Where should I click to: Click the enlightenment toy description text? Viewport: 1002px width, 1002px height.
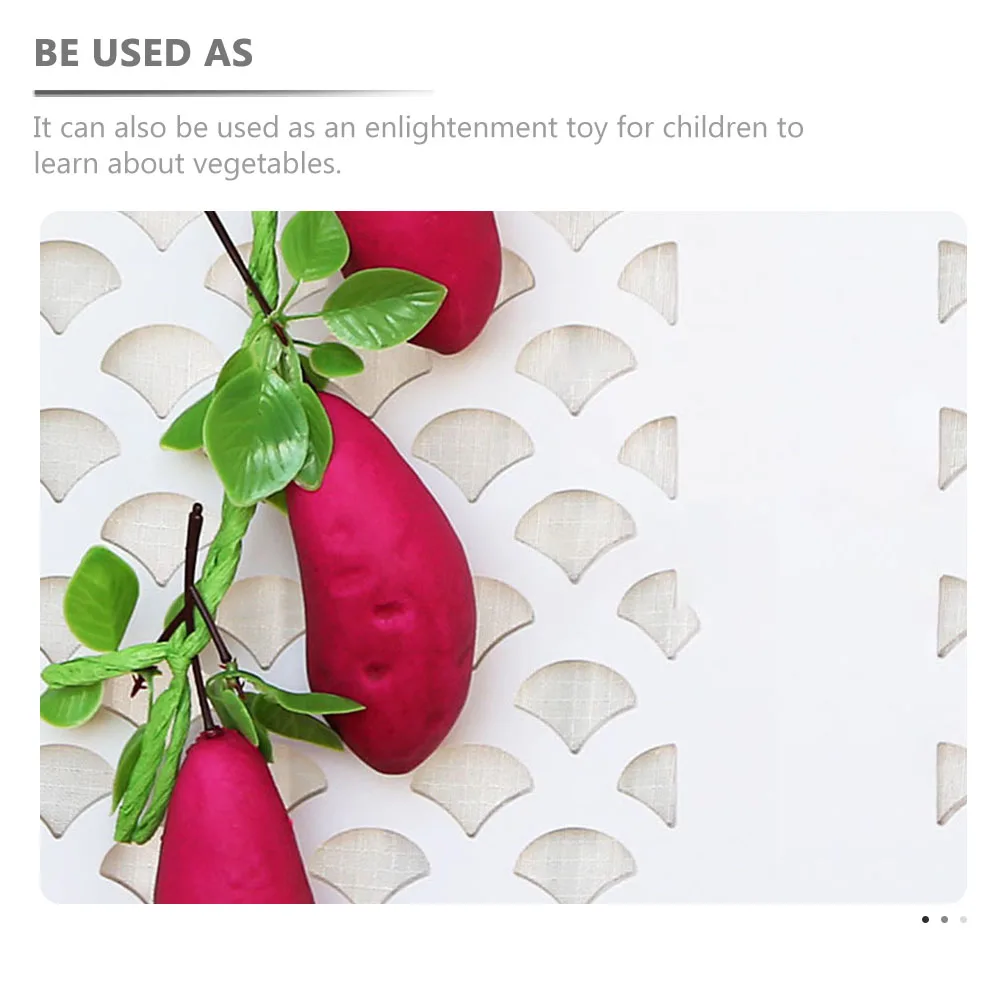419,145
